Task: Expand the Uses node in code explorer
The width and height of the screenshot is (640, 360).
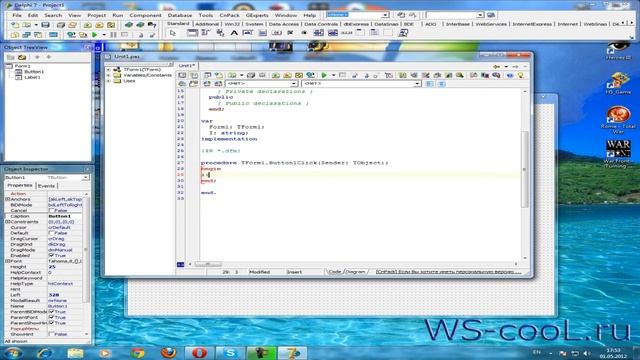Action: pos(109,81)
